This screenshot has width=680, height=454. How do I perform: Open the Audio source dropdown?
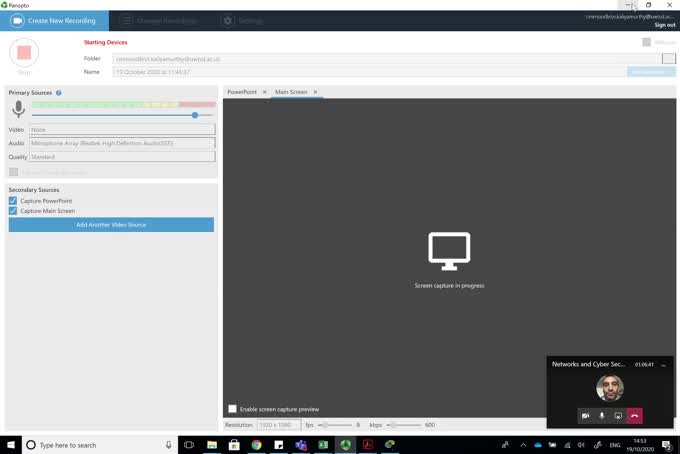point(122,143)
